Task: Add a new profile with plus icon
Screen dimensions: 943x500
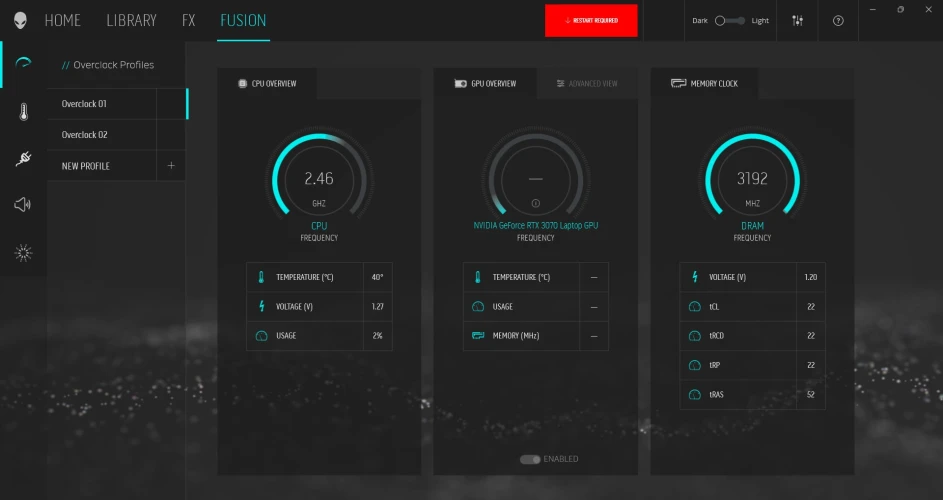Action: [171, 166]
